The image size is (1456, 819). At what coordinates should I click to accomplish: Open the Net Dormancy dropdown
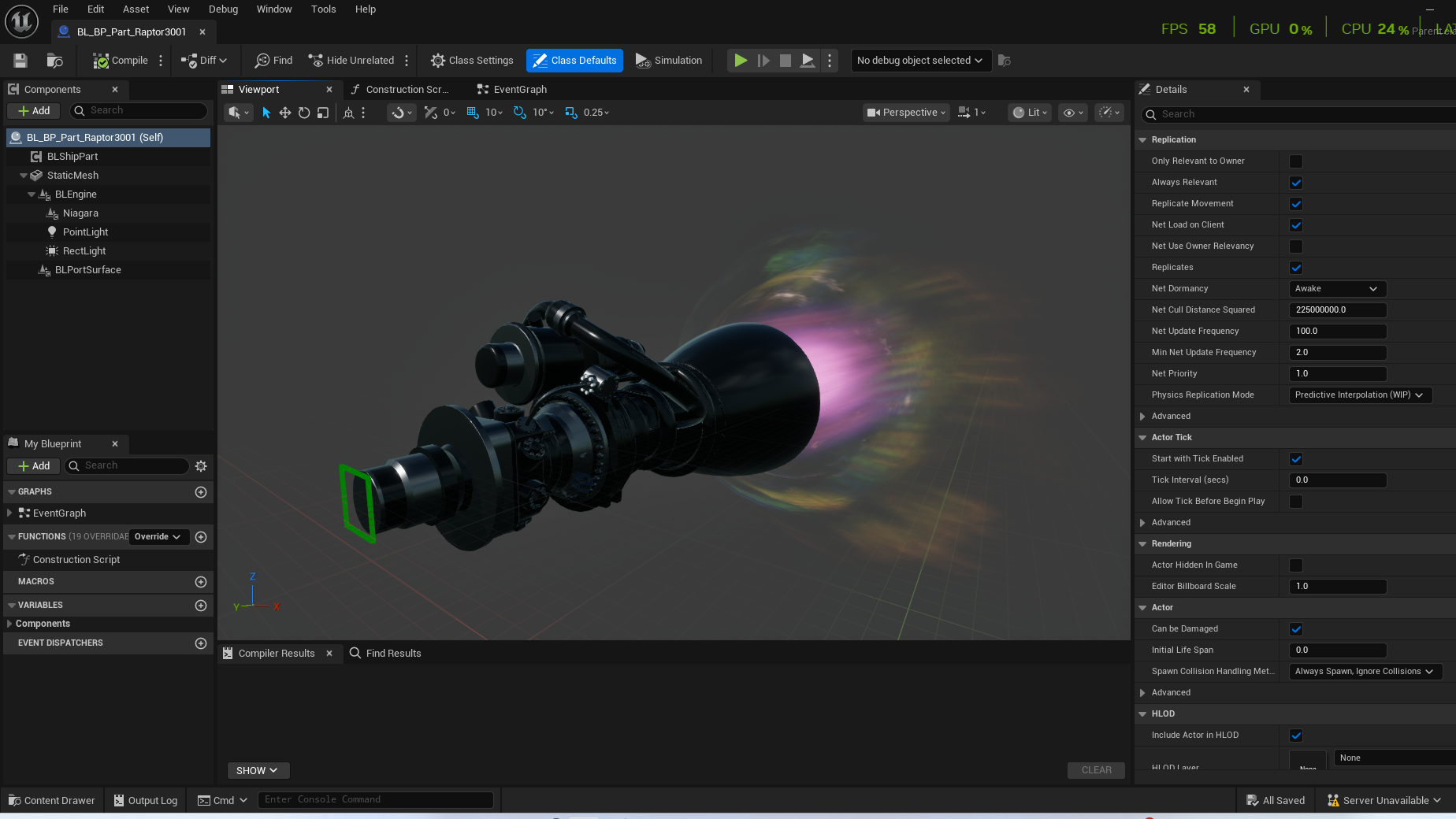click(1337, 289)
